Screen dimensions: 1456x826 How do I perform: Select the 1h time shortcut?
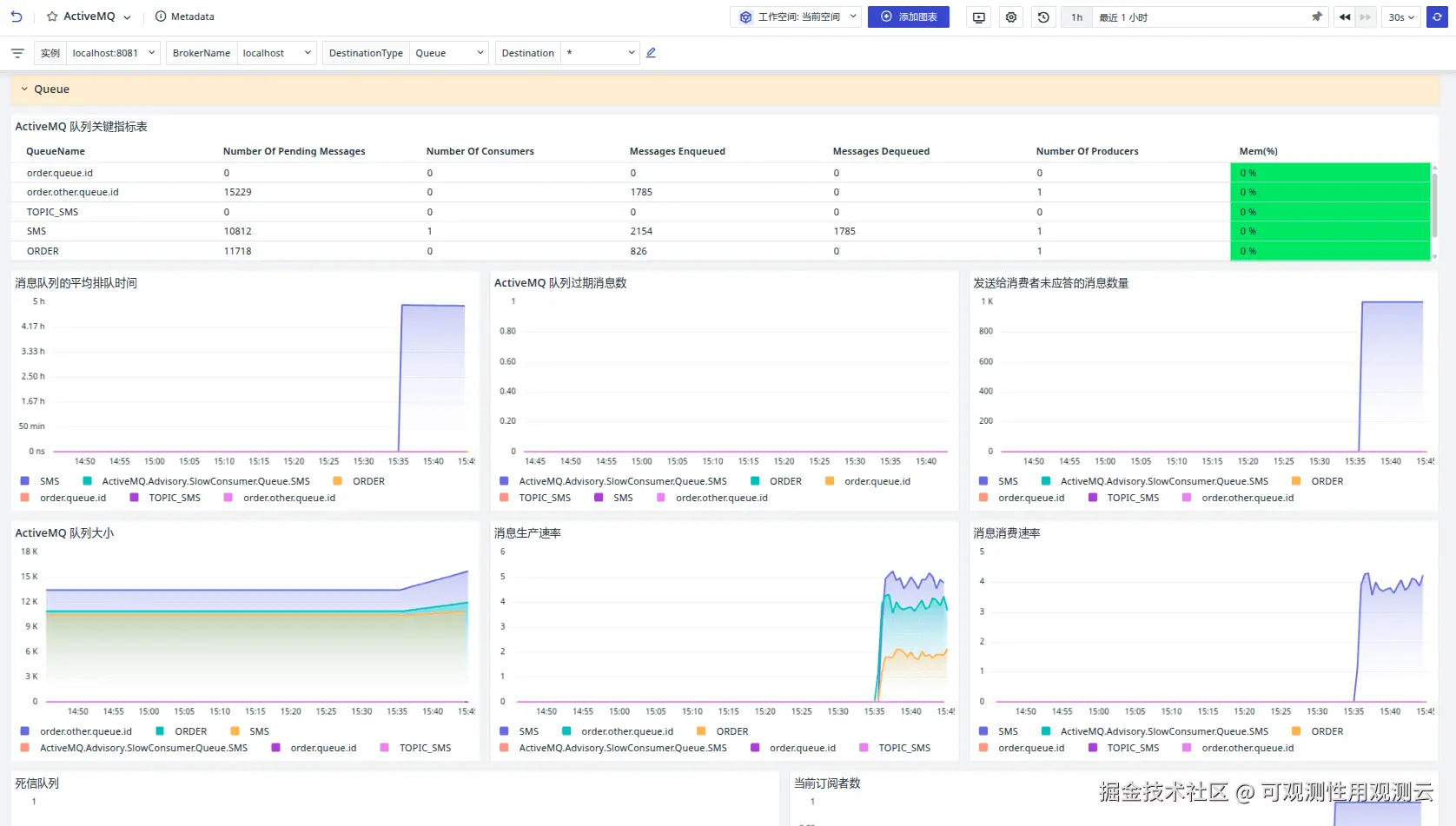click(1077, 17)
